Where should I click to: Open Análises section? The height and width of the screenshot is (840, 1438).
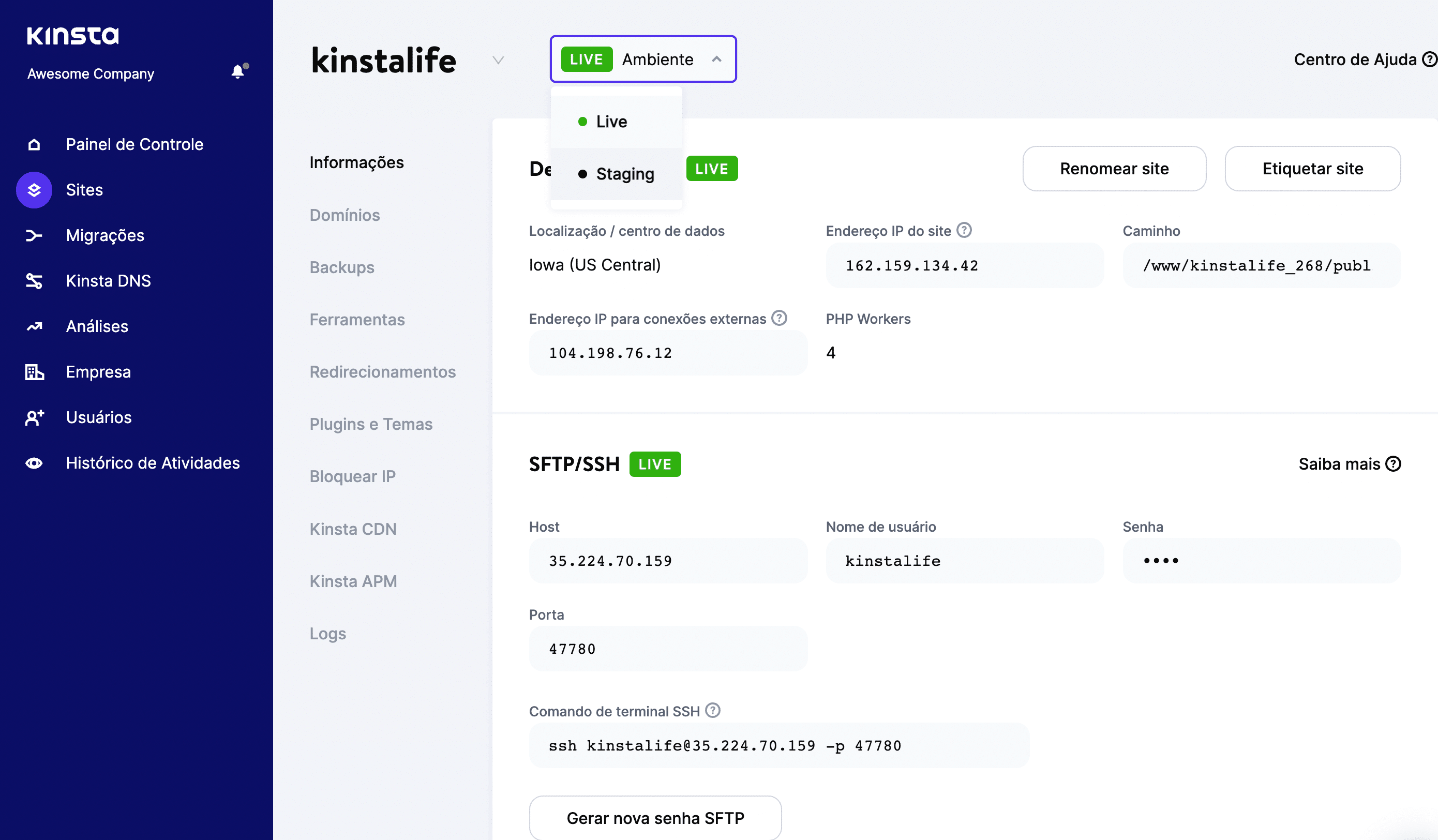tap(97, 326)
